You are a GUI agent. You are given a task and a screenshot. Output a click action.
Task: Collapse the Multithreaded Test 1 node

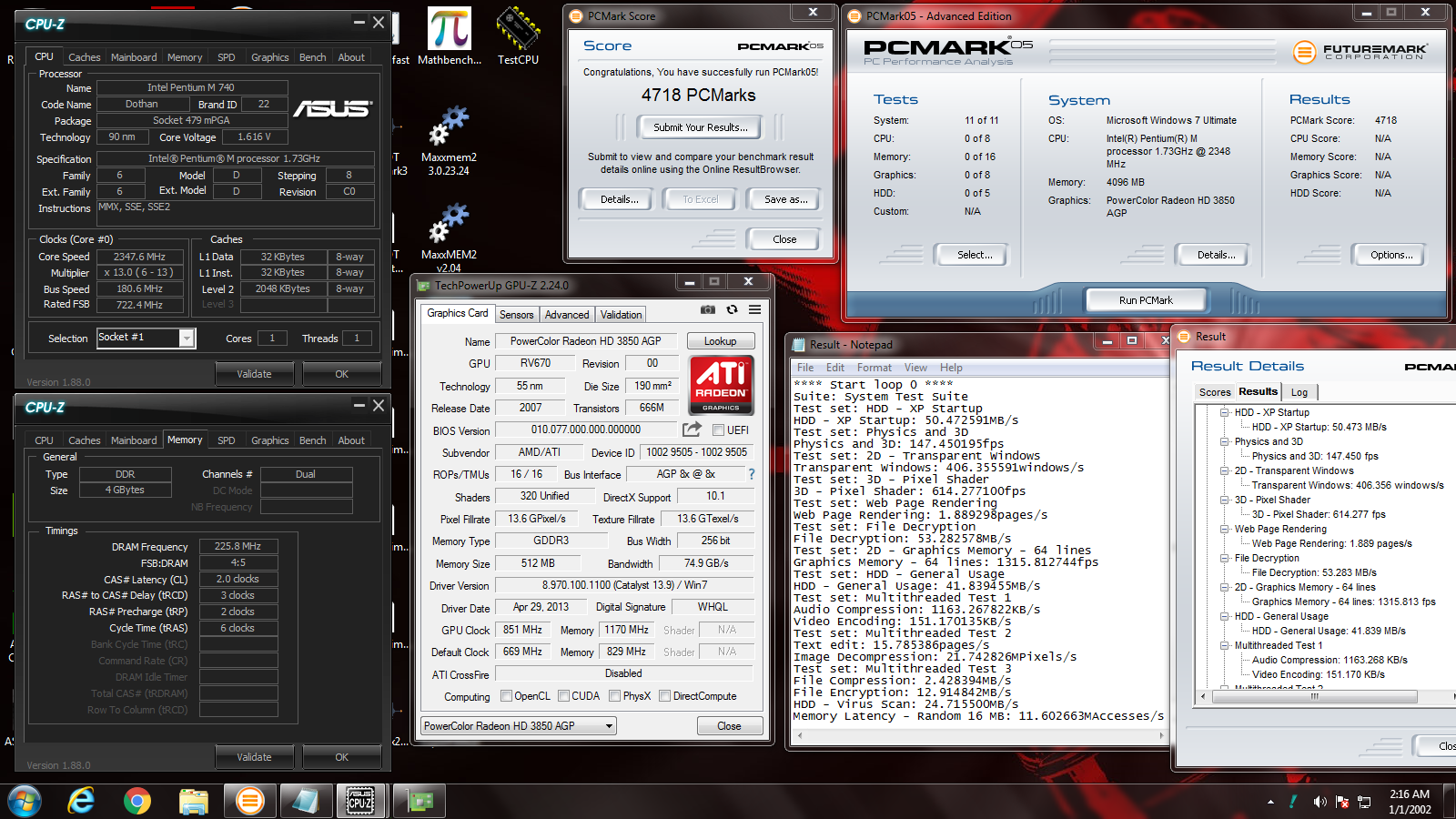coord(1225,645)
